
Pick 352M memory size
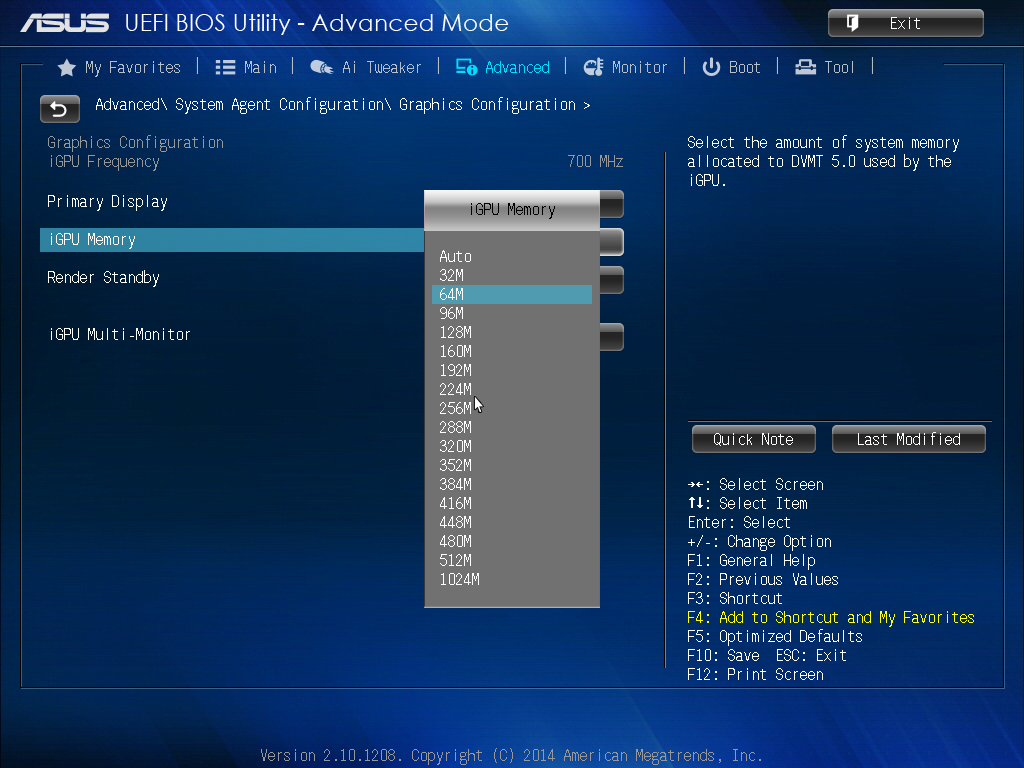[512, 465]
